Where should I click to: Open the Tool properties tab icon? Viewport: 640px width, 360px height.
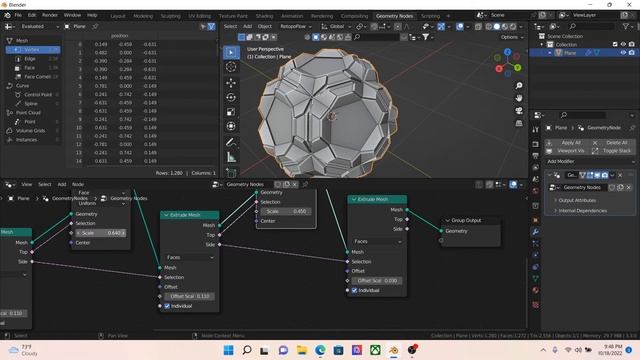coord(536,130)
